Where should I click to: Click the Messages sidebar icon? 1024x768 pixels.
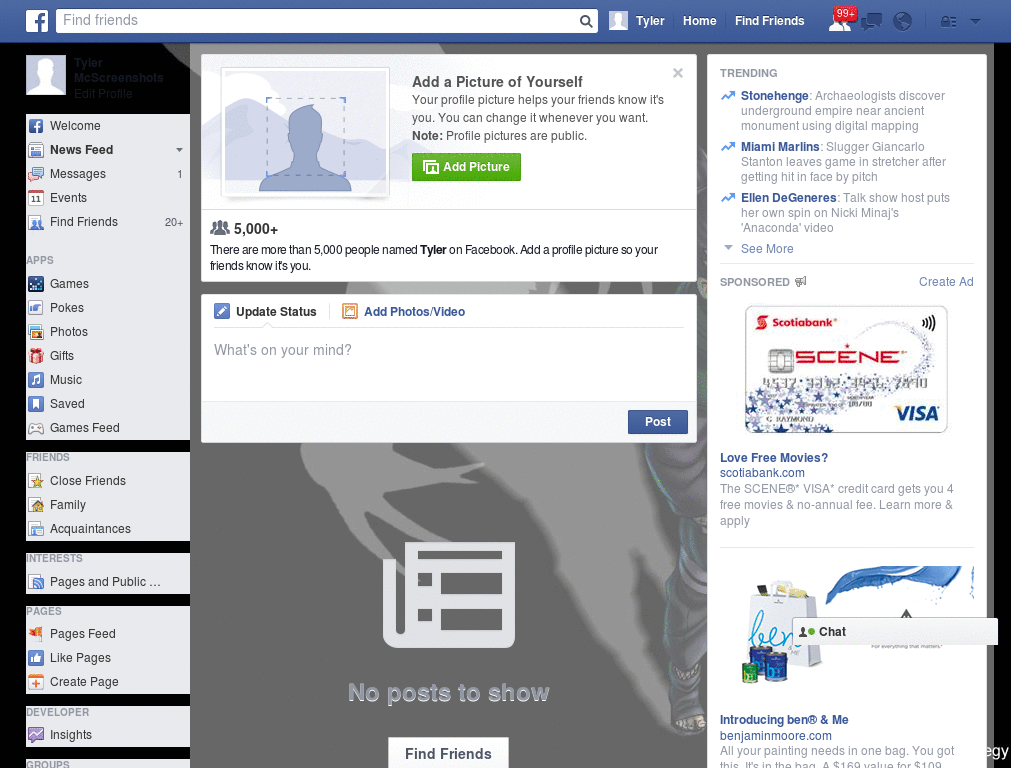point(36,174)
